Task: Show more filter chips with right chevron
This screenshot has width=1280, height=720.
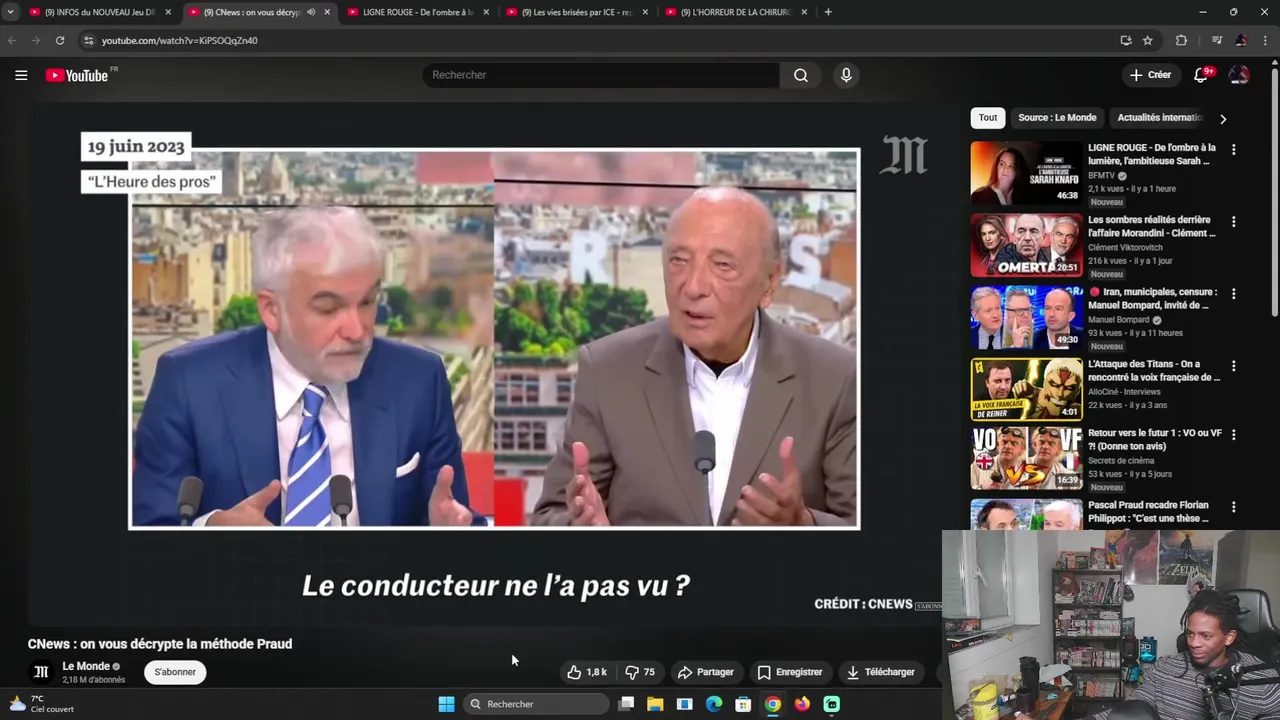Action: coord(1222,118)
